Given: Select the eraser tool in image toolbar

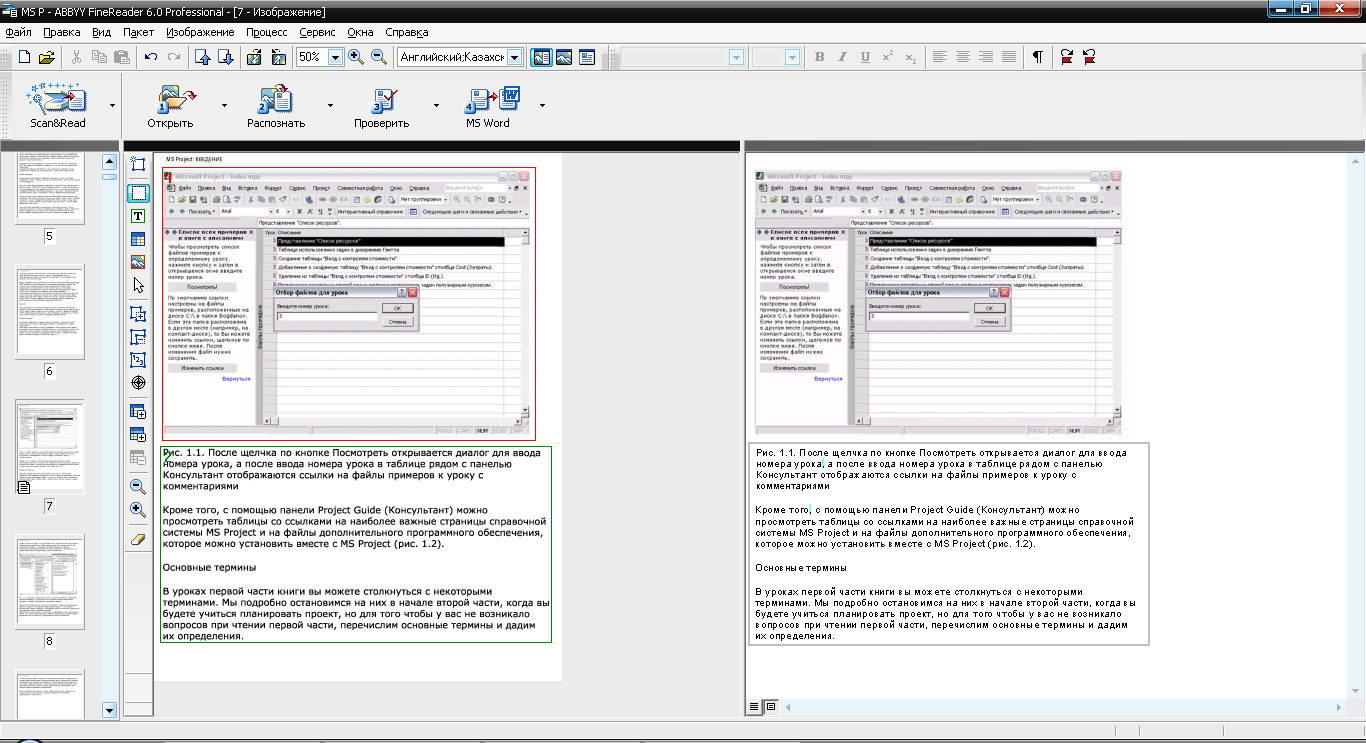Looking at the screenshot, I should pyautogui.click(x=138, y=538).
